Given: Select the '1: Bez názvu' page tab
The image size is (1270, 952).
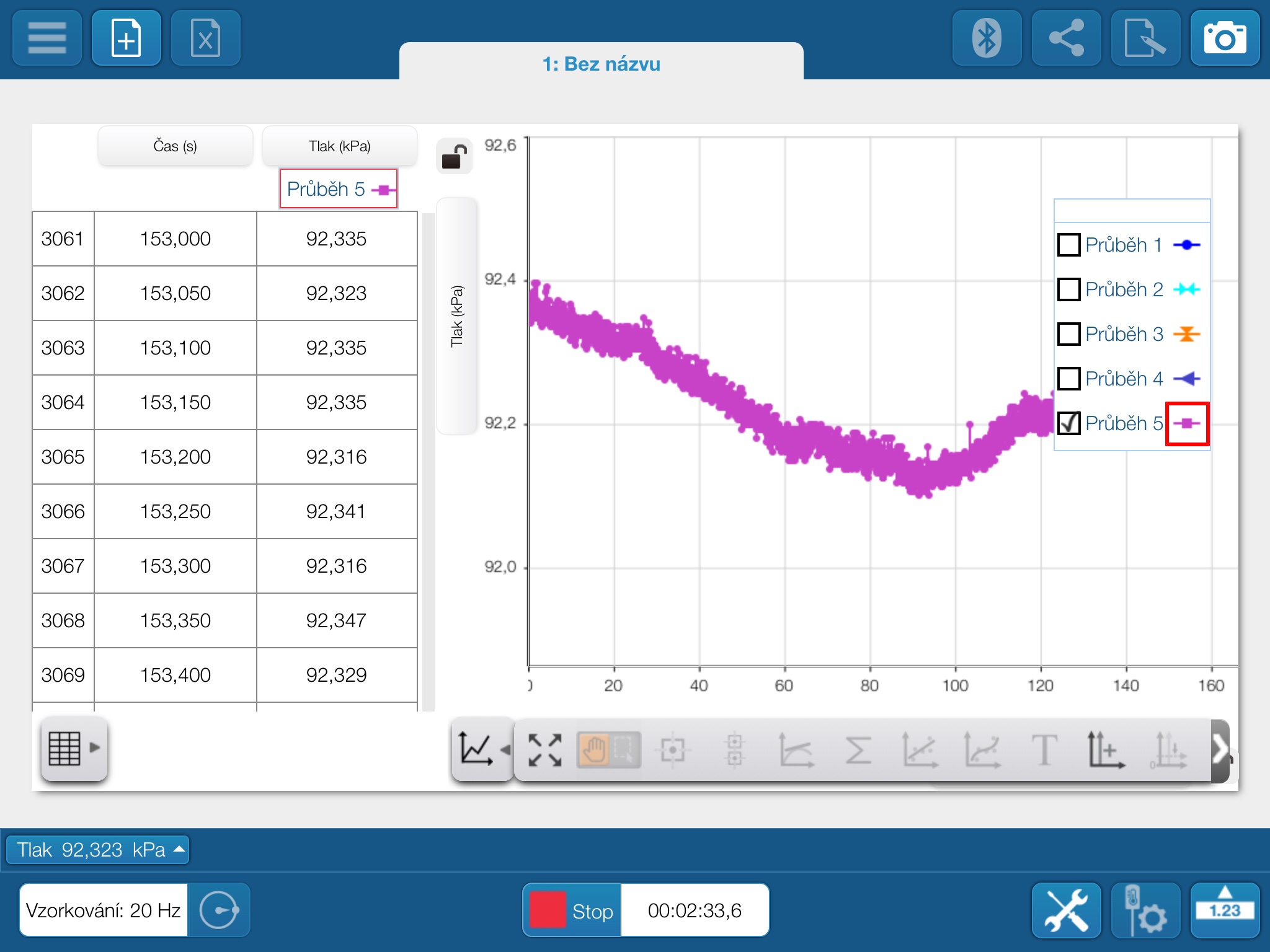Looking at the screenshot, I should click(601, 64).
